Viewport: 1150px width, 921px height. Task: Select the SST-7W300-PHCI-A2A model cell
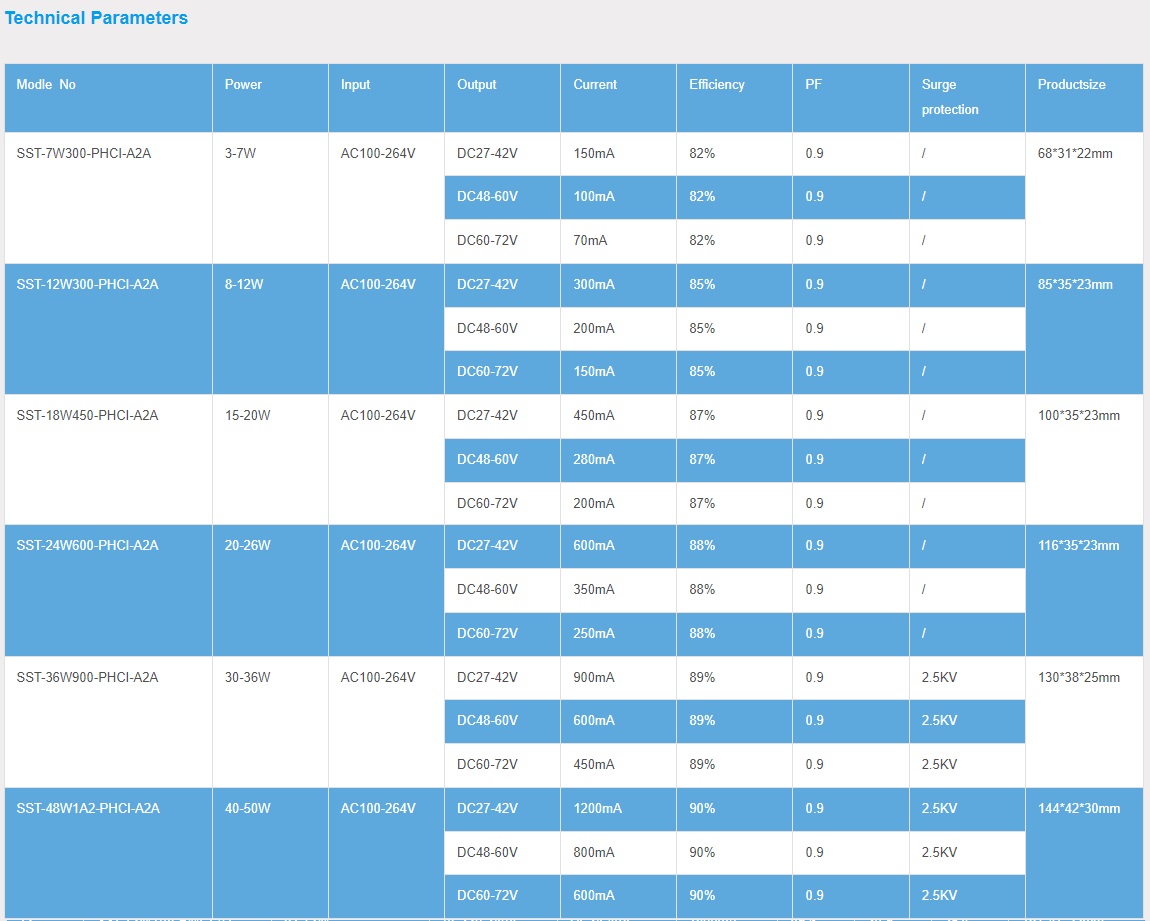coord(84,154)
